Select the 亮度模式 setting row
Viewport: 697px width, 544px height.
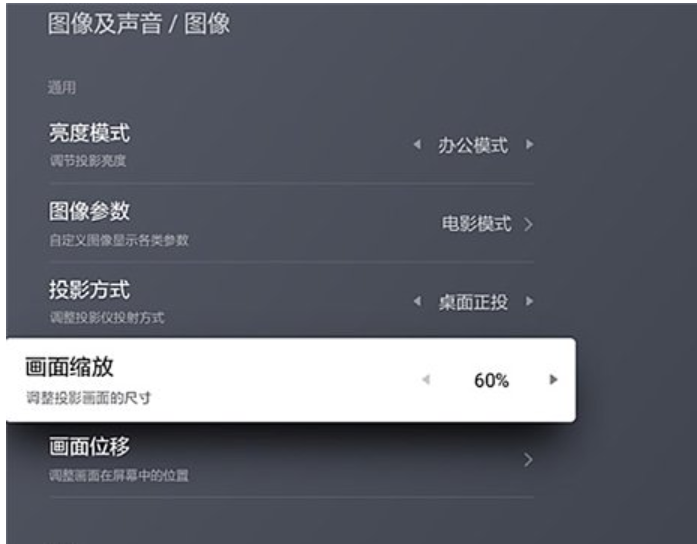[292, 146]
